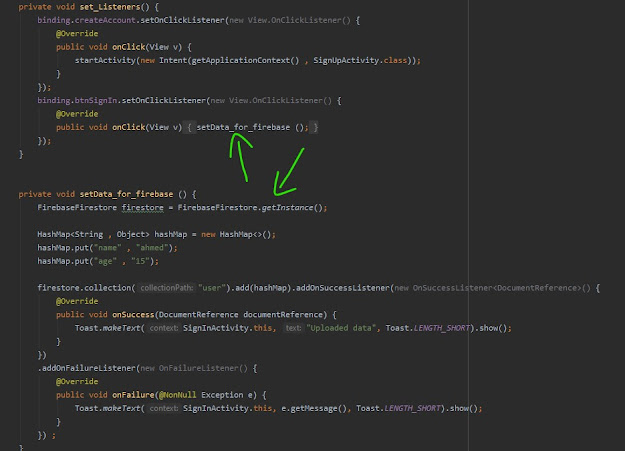Viewport: 625px width, 451px height.
Task: Click the "name" string literal
Action: [x=107, y=248]
